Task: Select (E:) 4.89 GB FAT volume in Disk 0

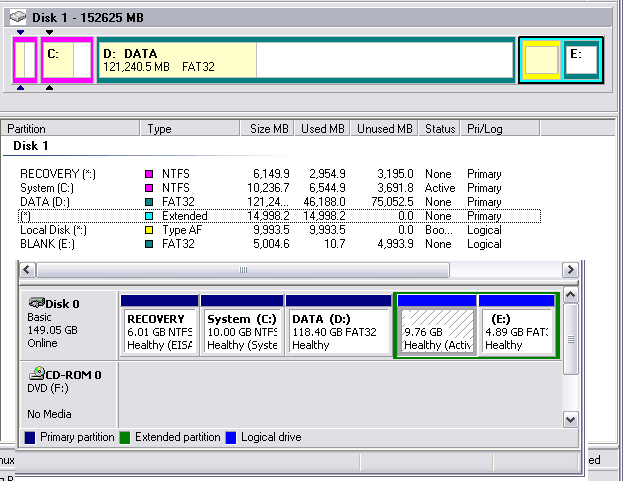Action: (517, 326)
